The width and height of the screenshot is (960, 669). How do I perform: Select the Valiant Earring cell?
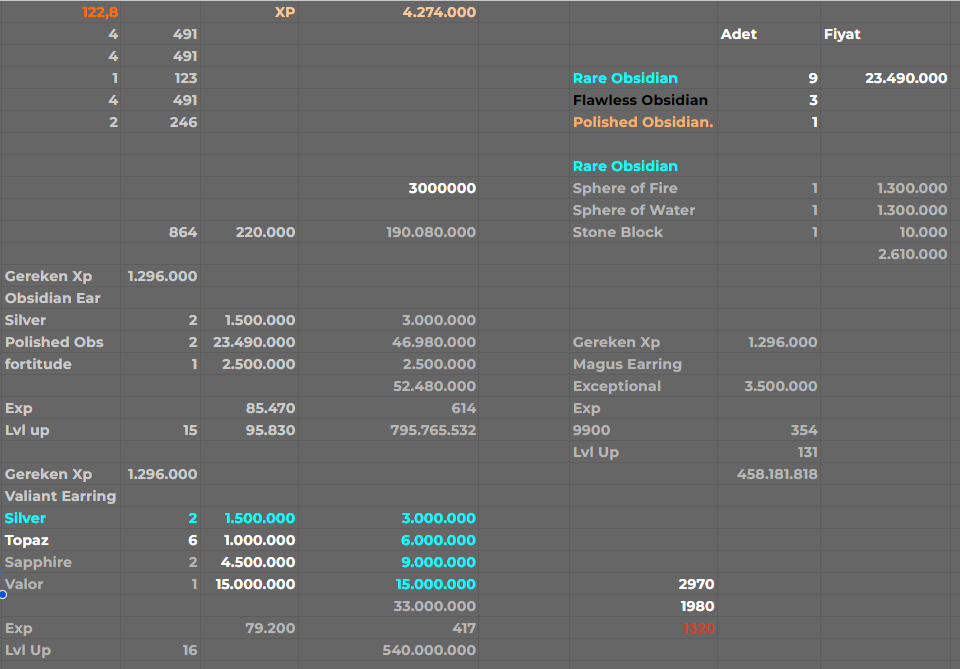60,496
